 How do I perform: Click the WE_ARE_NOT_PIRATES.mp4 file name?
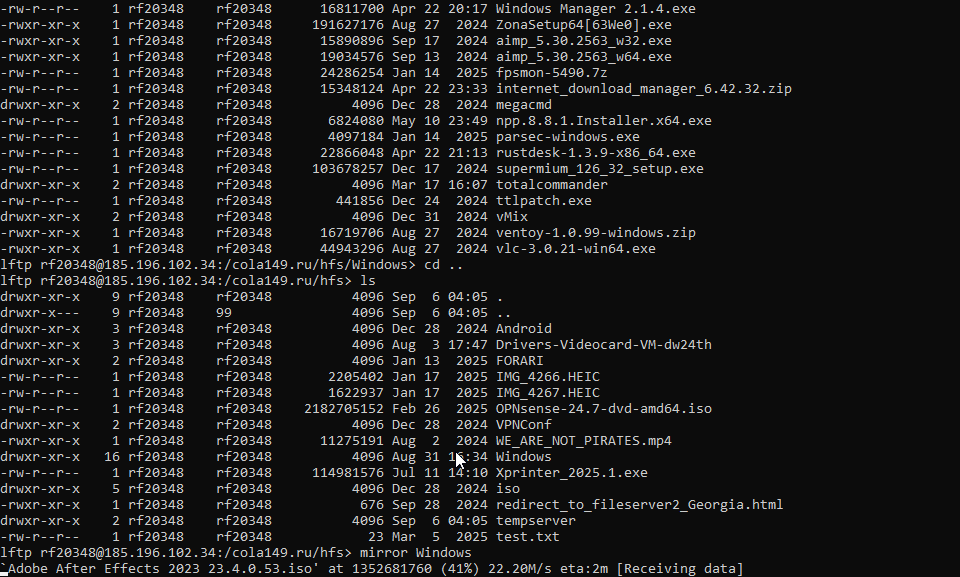tap(583, 441)
